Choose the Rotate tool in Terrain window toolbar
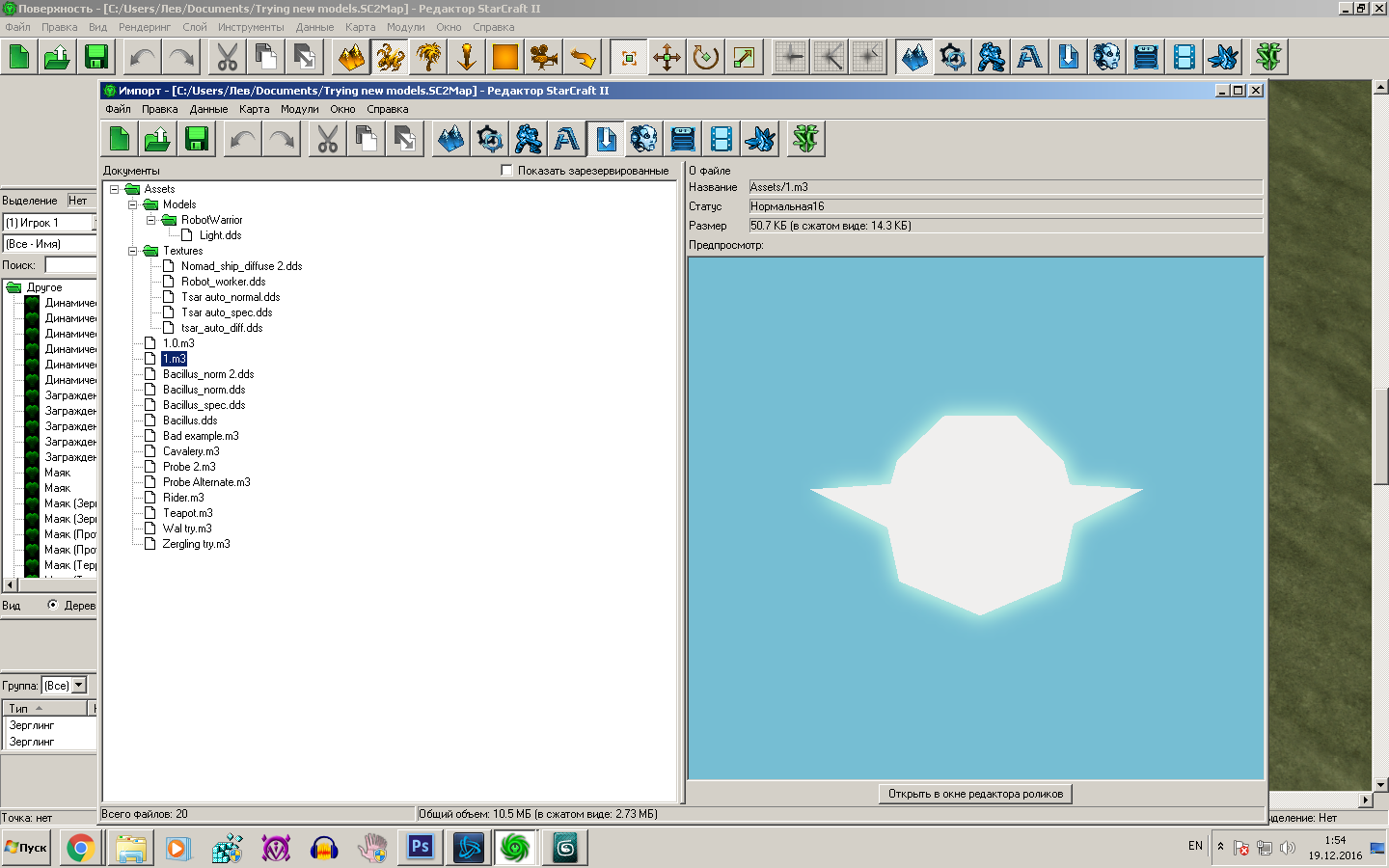1389x868 pixels. pyautogui.click(x=706, y=58)
